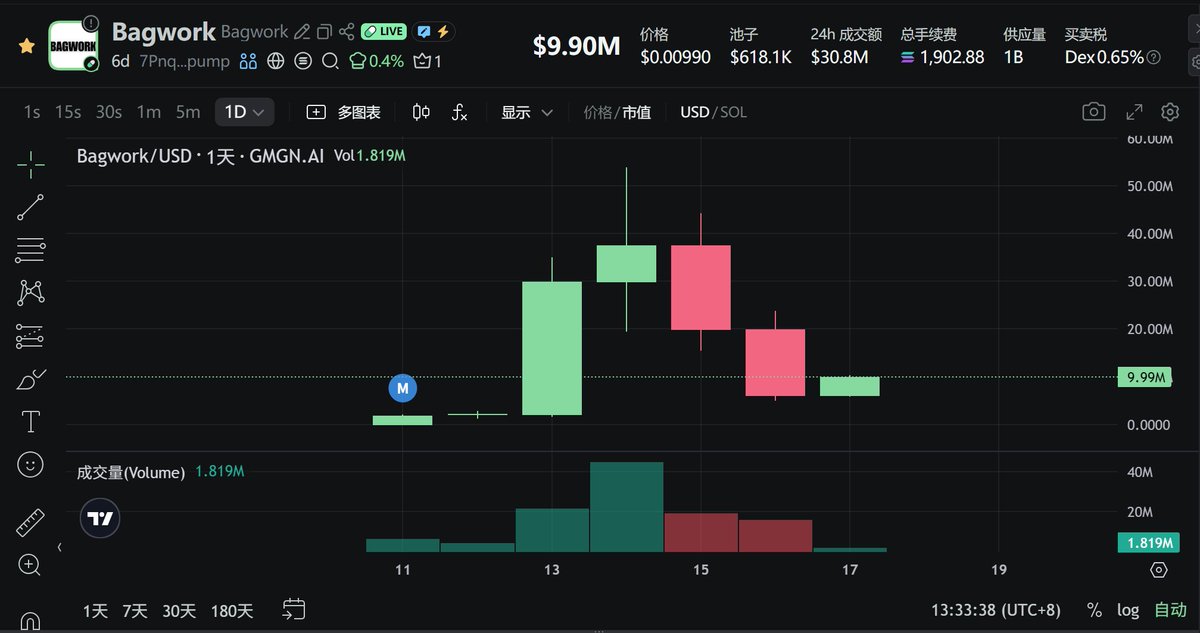
Task: Collapse the drawing toolbar with the arrow
Action: click(58, 548)
